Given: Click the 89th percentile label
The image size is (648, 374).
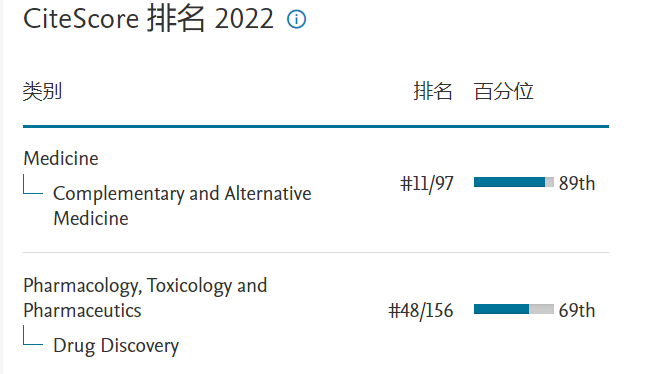Looking at the screenshot, I should click(577, 183).
